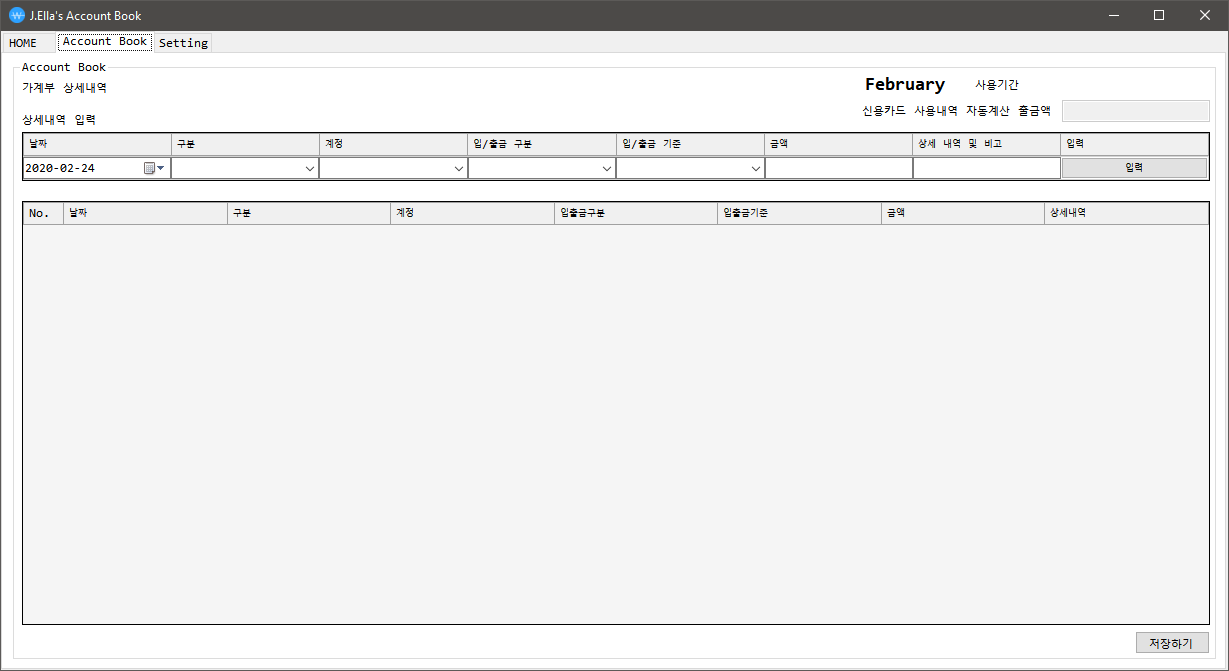
Task: Click the 입출금기준 column header
Action: [x=799, y=213]
